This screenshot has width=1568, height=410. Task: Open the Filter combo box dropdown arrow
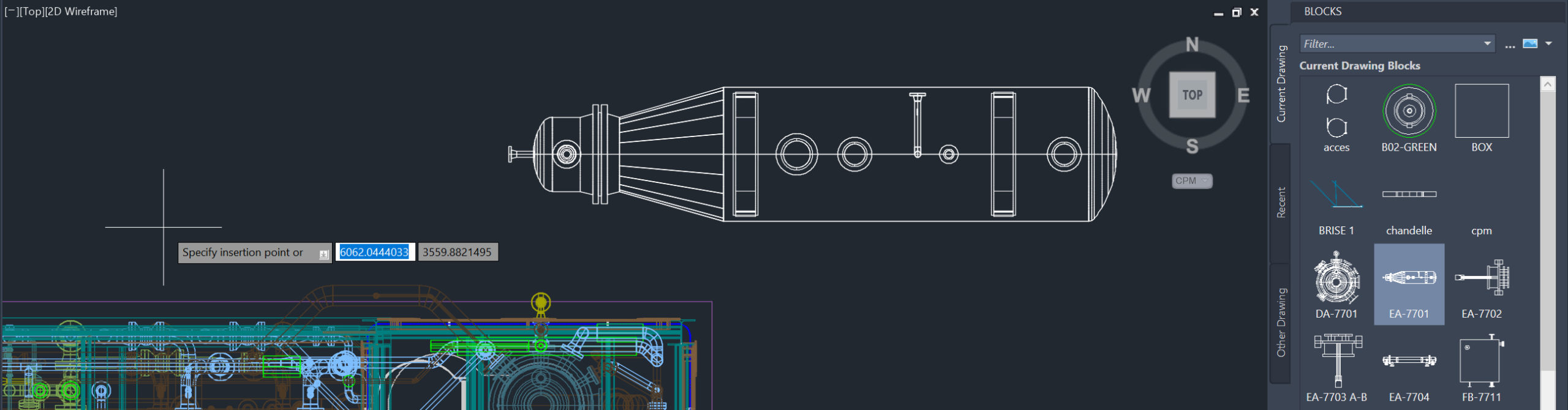[x=1487, y=43]
